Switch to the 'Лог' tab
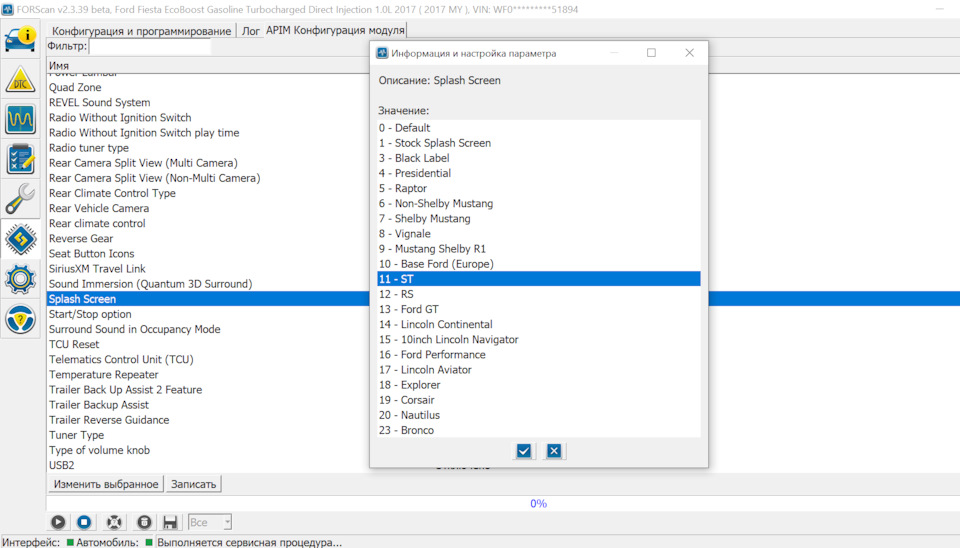The image size is (960, 548). tap(250, 31)
